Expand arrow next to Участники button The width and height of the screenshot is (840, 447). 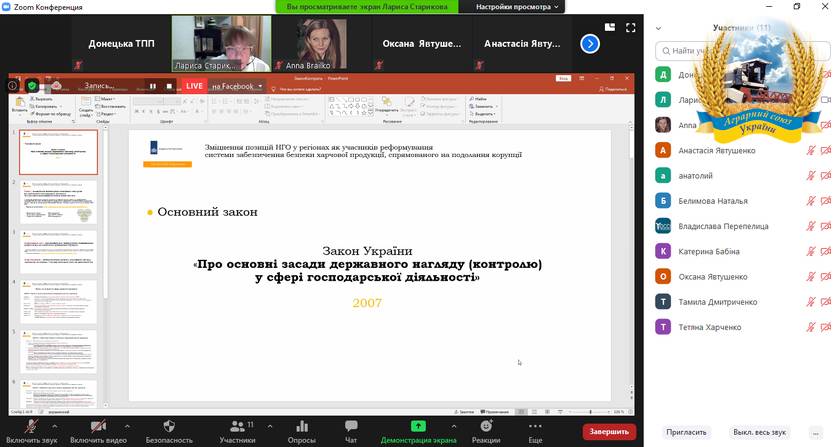coord(269,427)
